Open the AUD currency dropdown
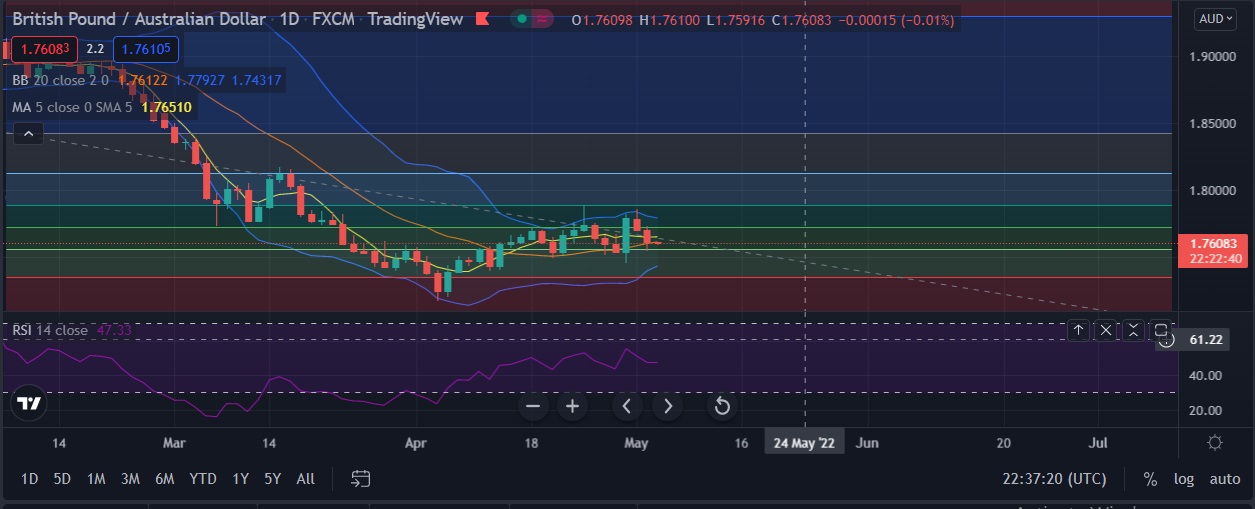The height and width of the screenshot is (509, 1255). click(x=1215, y=18)
